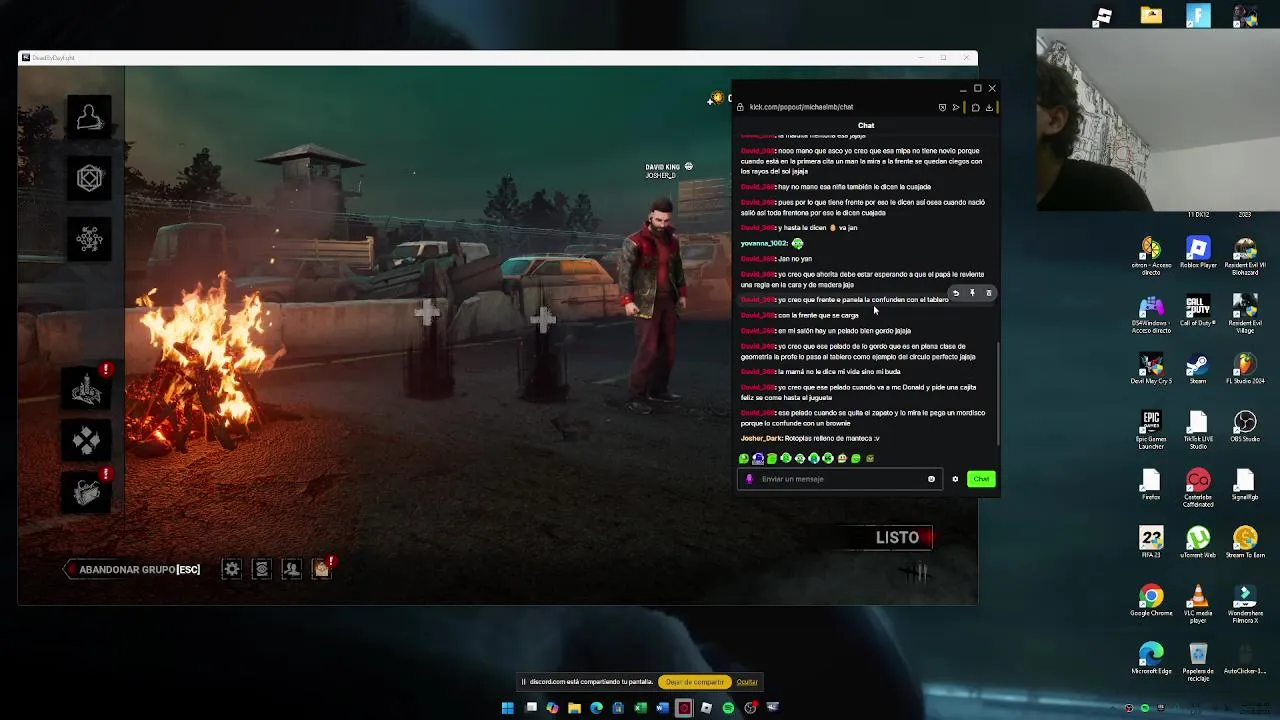Open Spotify from taskbar
The width and height of the screenshot is (1280, 720).
728,708
